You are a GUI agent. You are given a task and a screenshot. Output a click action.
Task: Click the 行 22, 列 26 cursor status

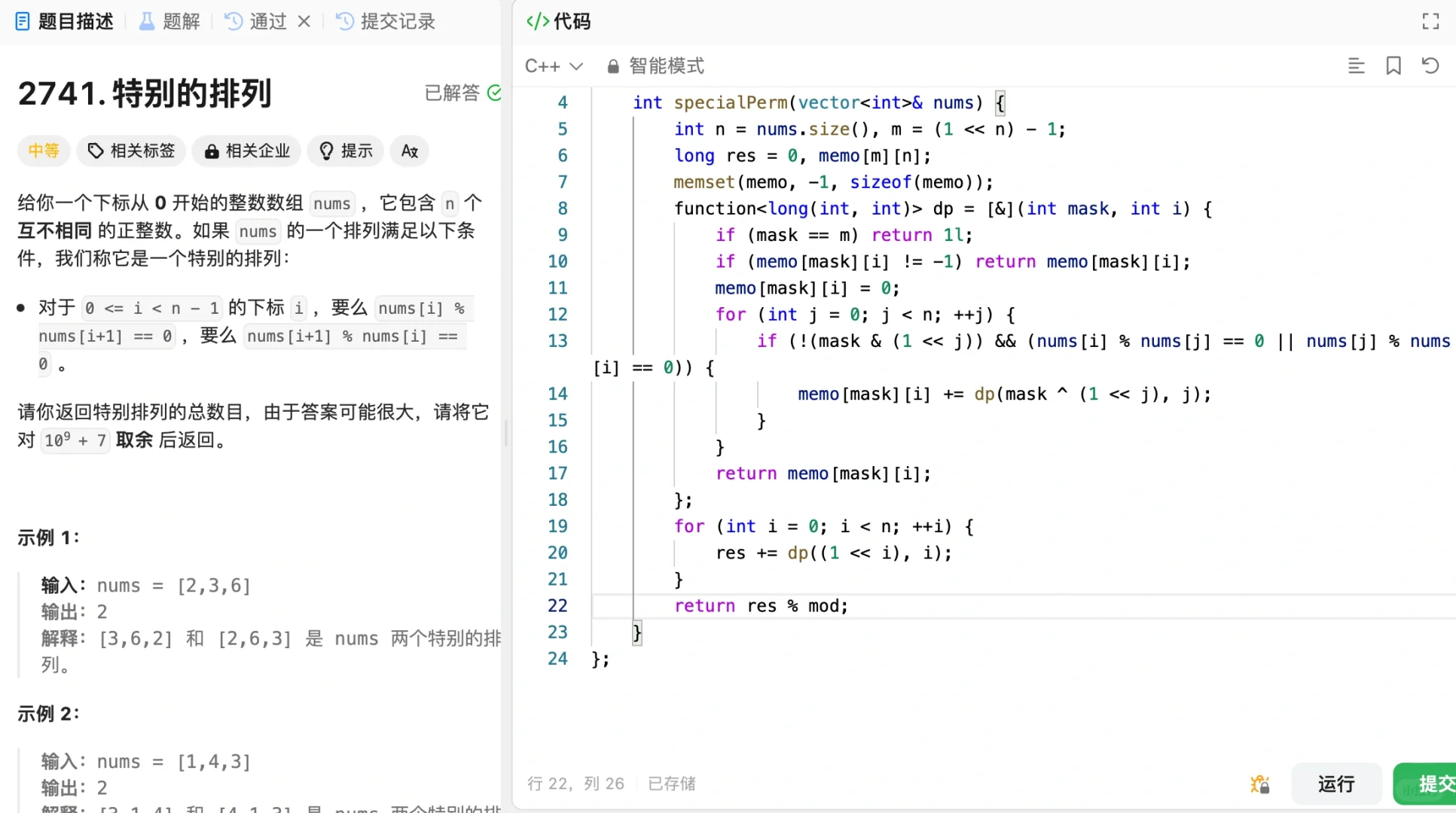point(575,784)
